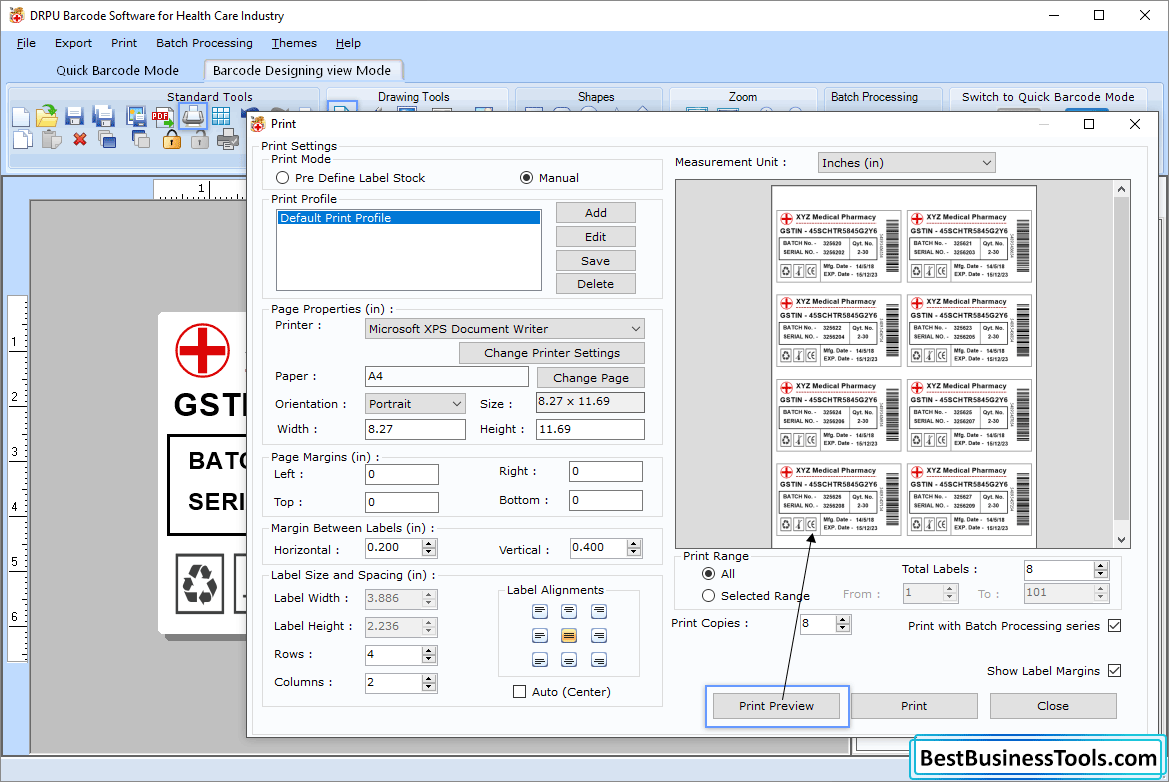Click the red X Delete icon

tap(80, 139)
